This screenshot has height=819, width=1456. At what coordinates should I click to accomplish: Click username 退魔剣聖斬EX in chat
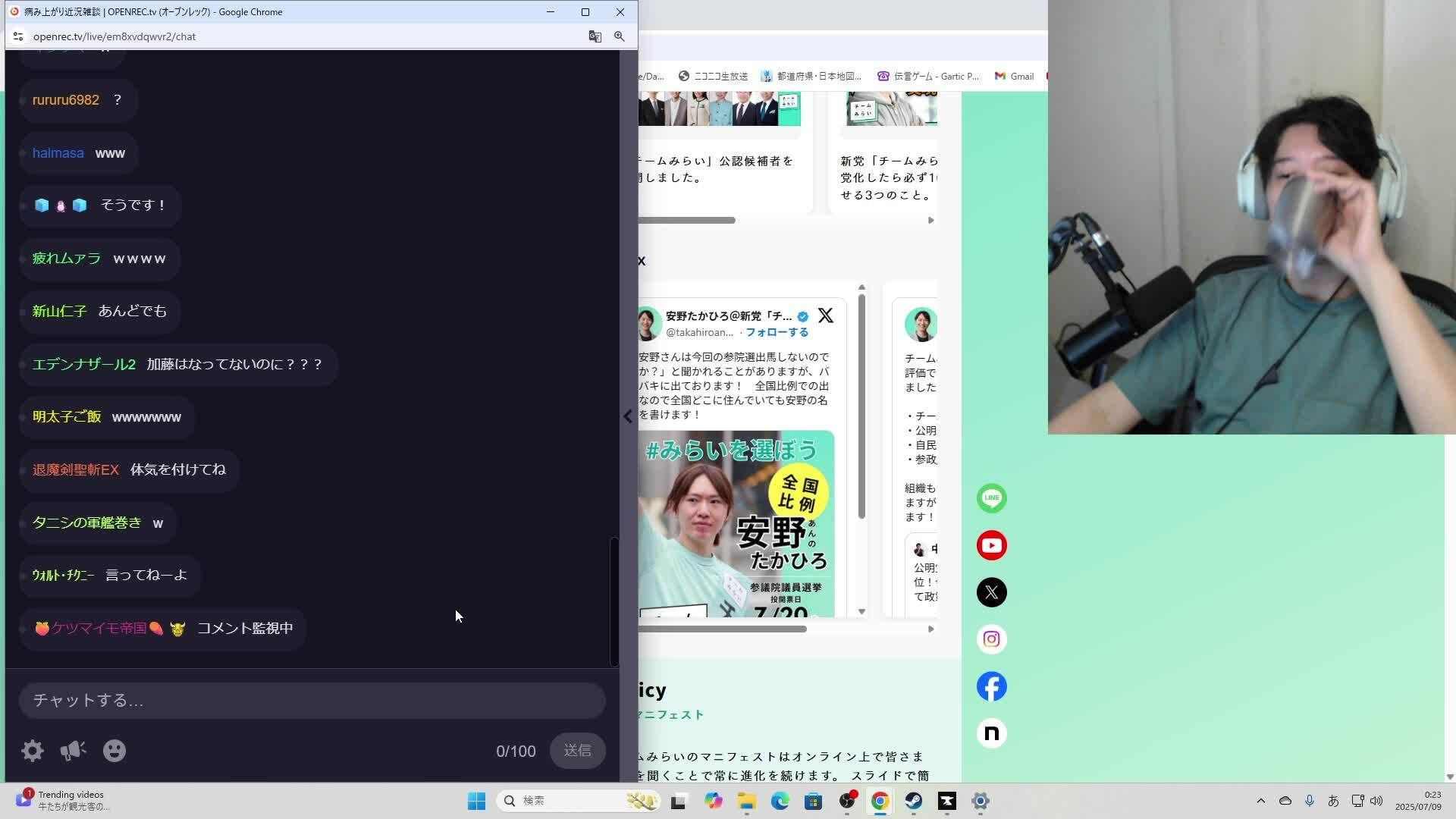(76, 470)
